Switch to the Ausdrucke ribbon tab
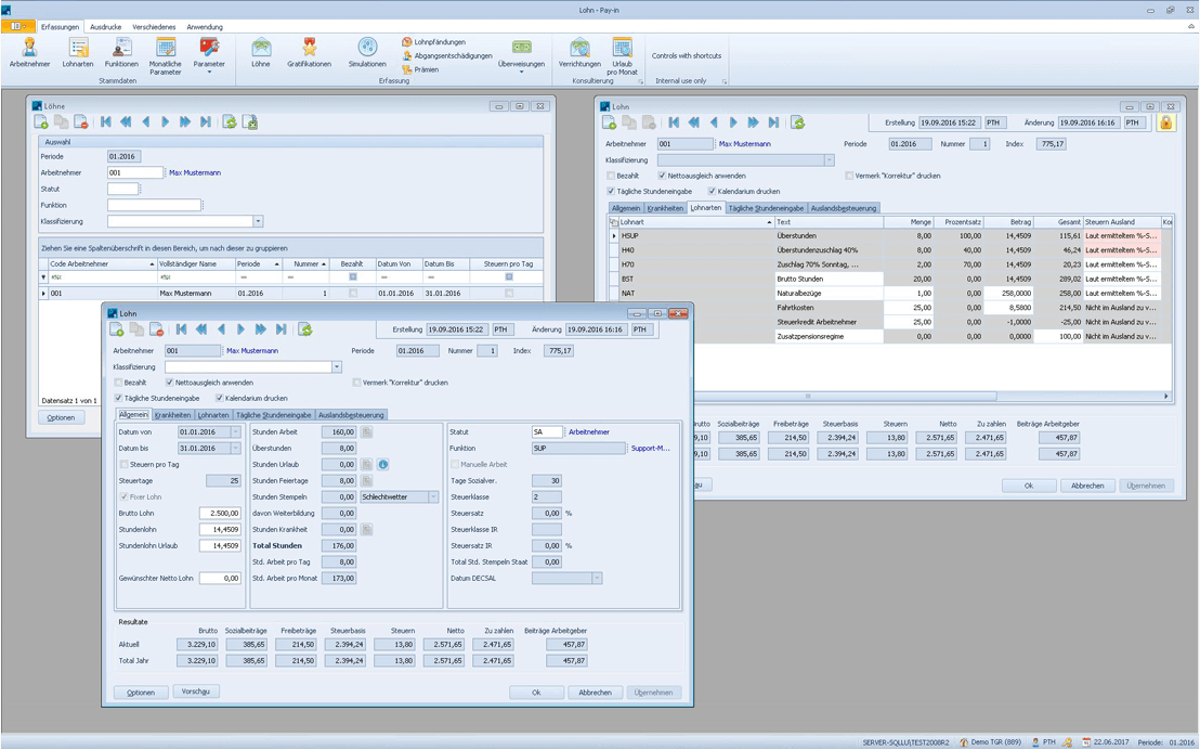 (105, 25)
